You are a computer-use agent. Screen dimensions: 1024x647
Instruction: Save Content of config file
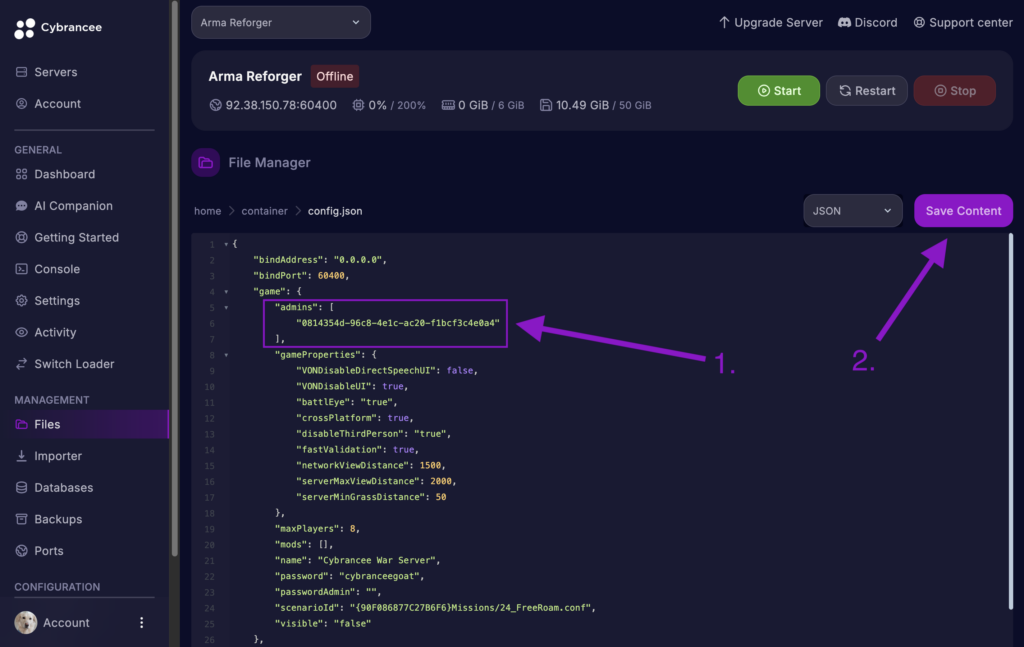963,211
